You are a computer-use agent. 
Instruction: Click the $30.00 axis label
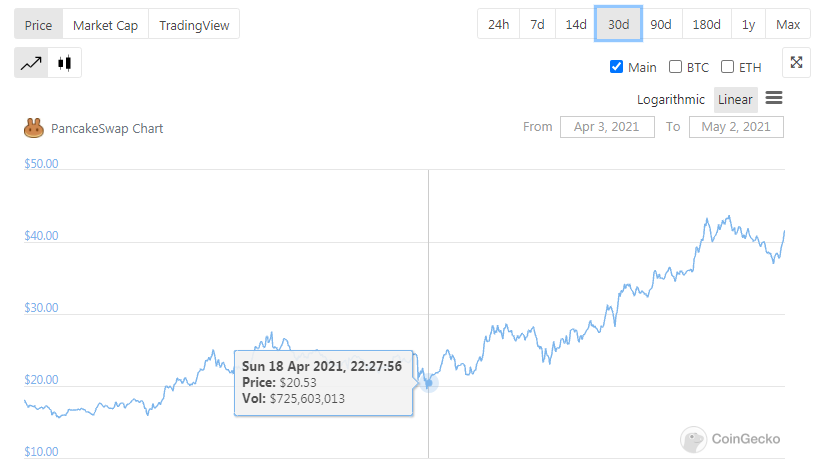pos(41,308)
